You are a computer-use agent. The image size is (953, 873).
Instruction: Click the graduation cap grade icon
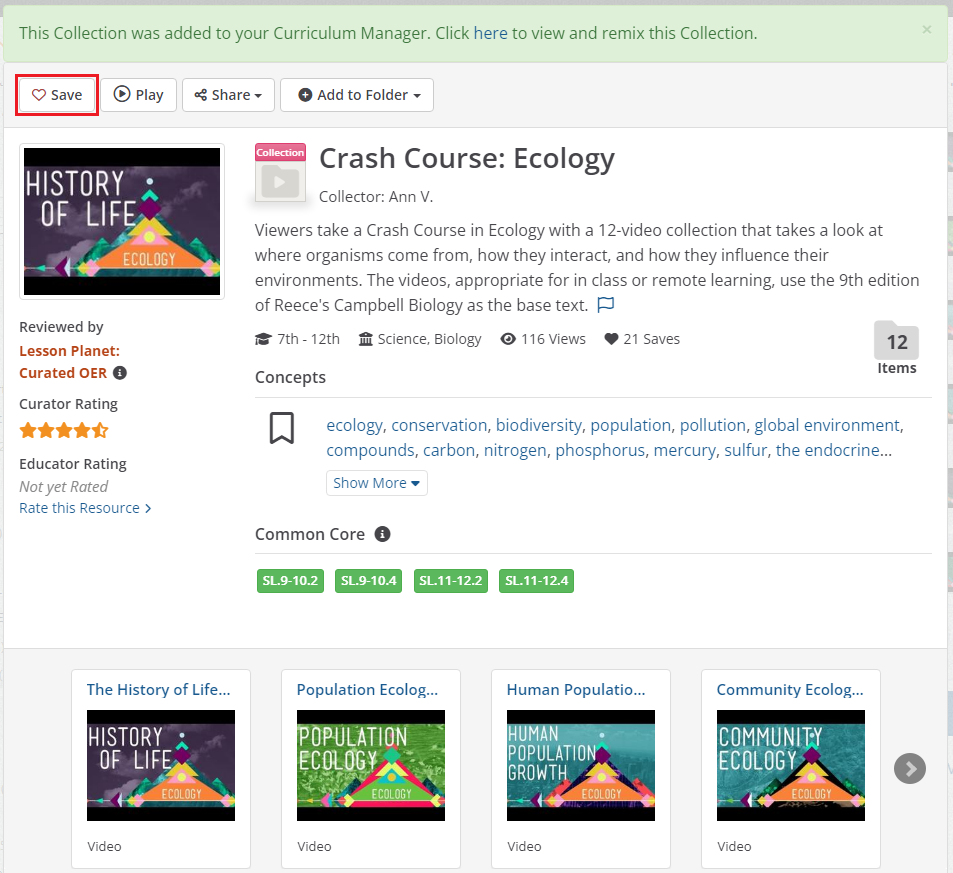coord(263,339)
